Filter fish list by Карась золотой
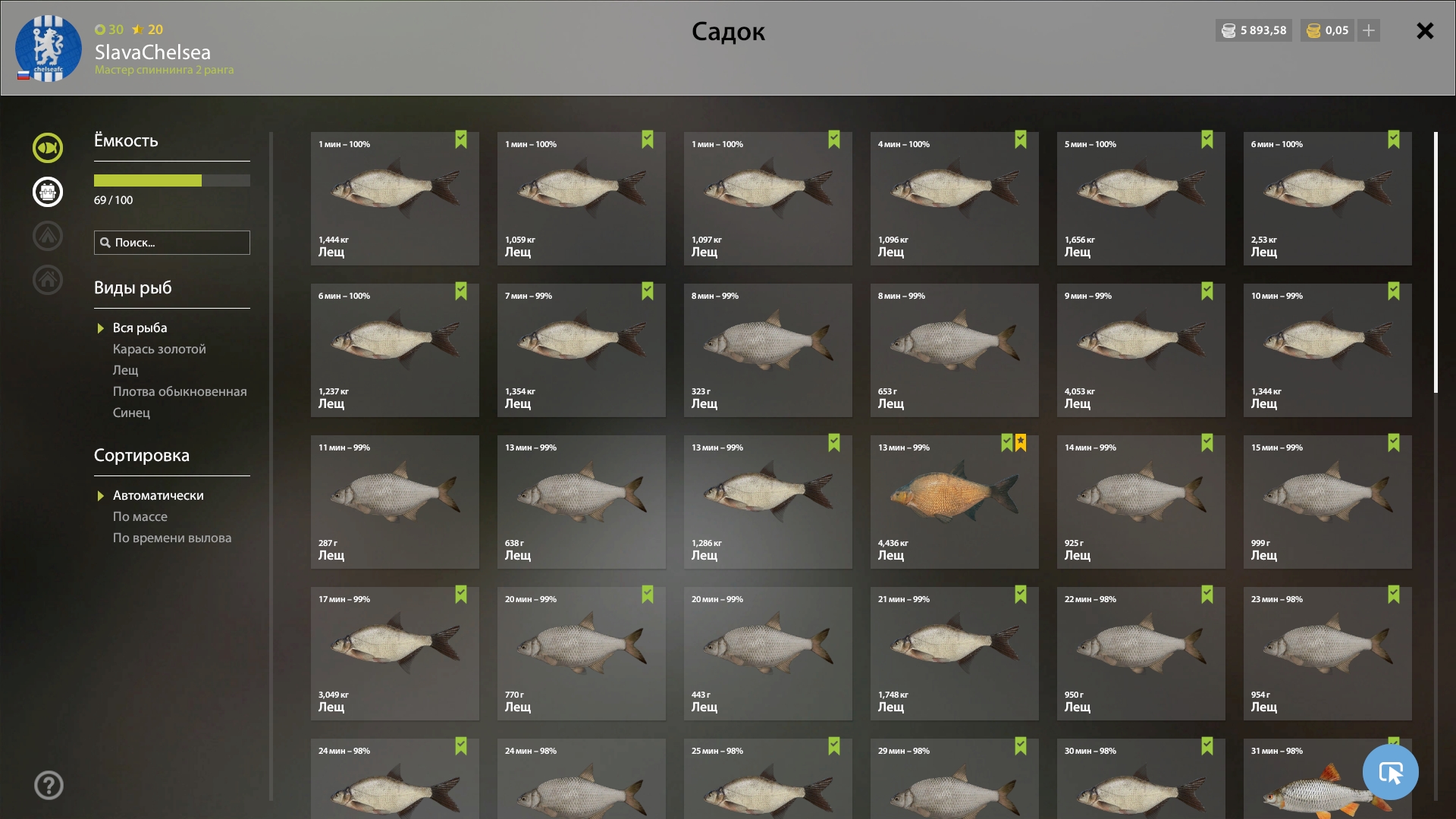 pyautogui.click(x=159, y=349)
